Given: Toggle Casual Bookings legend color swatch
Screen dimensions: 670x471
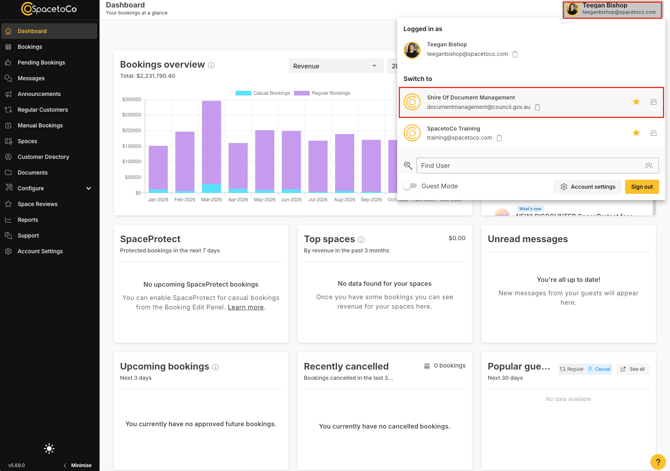Looking at the screenshot, I should point(243,93).
